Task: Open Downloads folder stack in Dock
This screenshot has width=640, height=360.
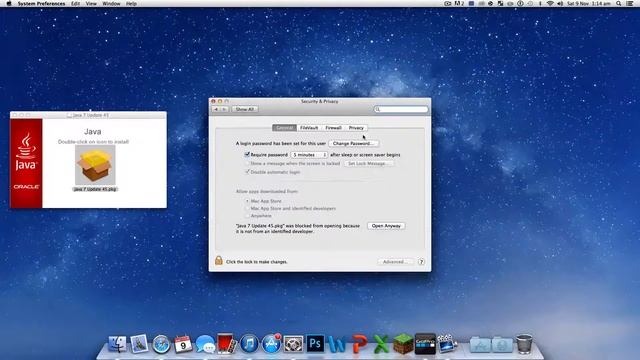Action: (502, 344)
